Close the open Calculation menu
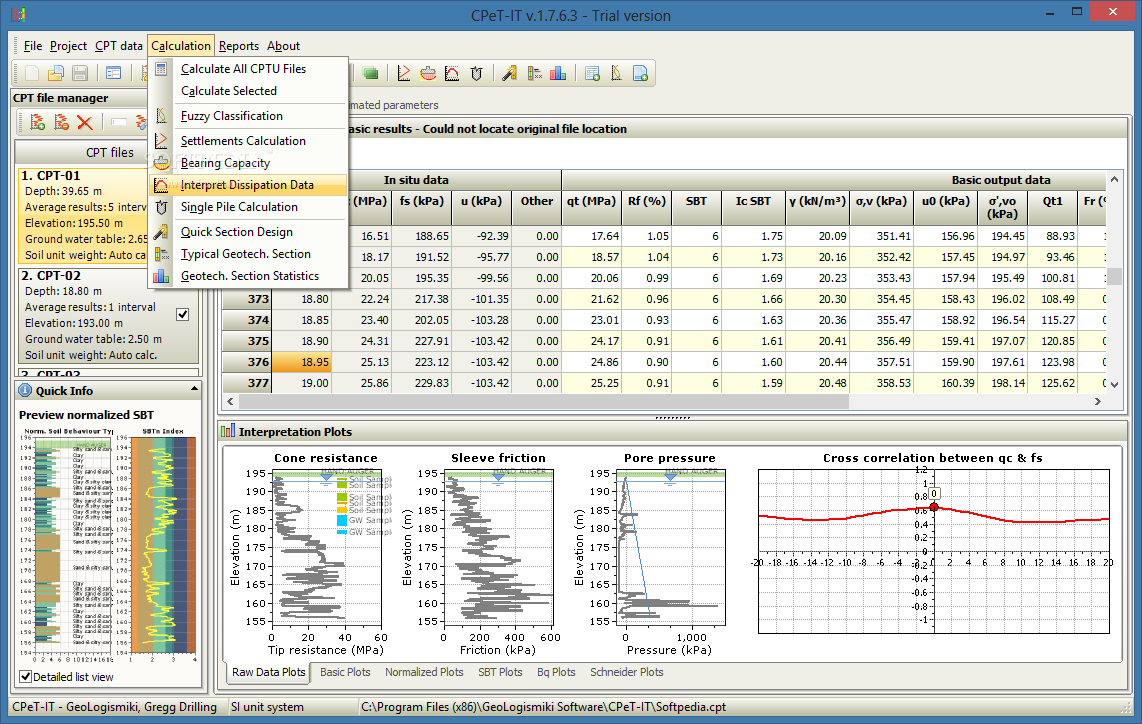Image resolution: width=1142 pixels, height=724 pixels. pos(181,46)
